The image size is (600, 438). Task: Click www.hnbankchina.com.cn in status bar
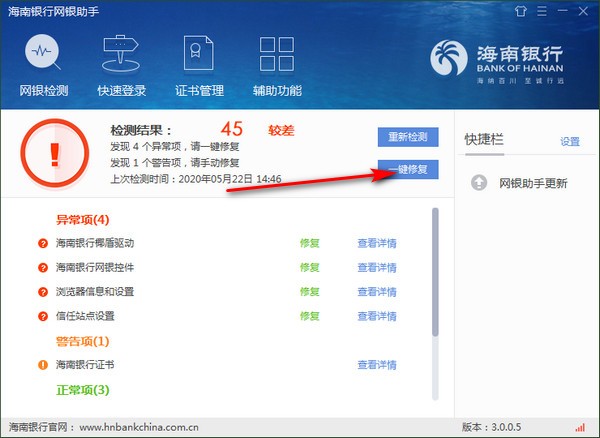pos(139,427)
